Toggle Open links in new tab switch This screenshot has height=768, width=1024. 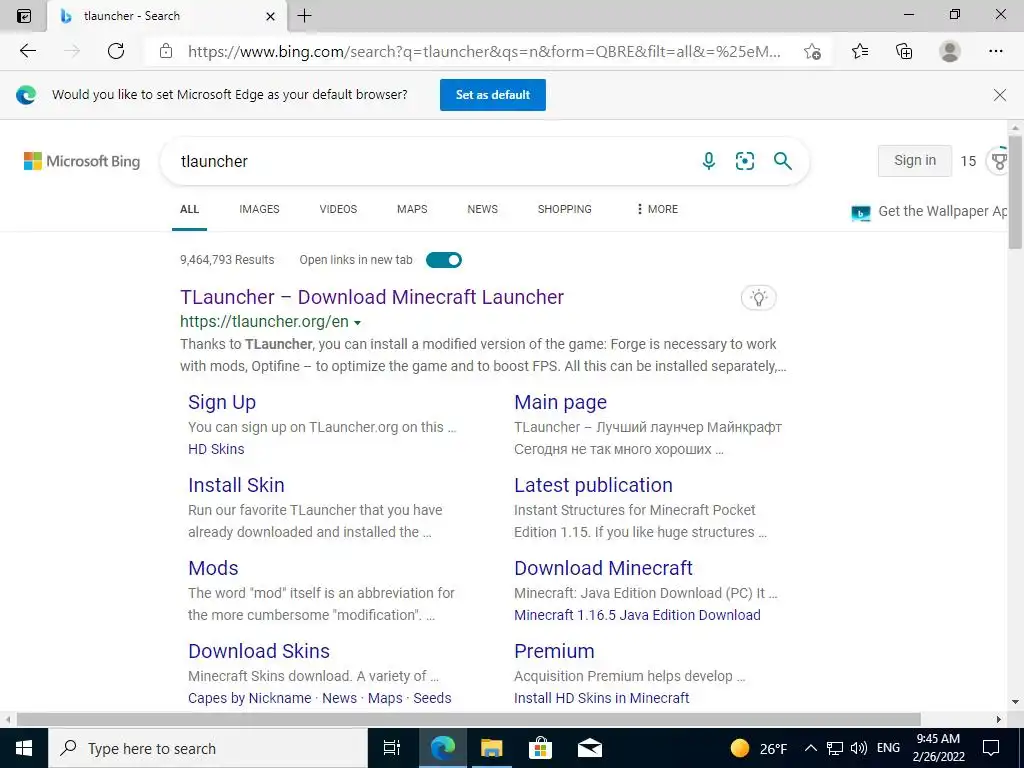pyautogui.click(x=444, y=260)
